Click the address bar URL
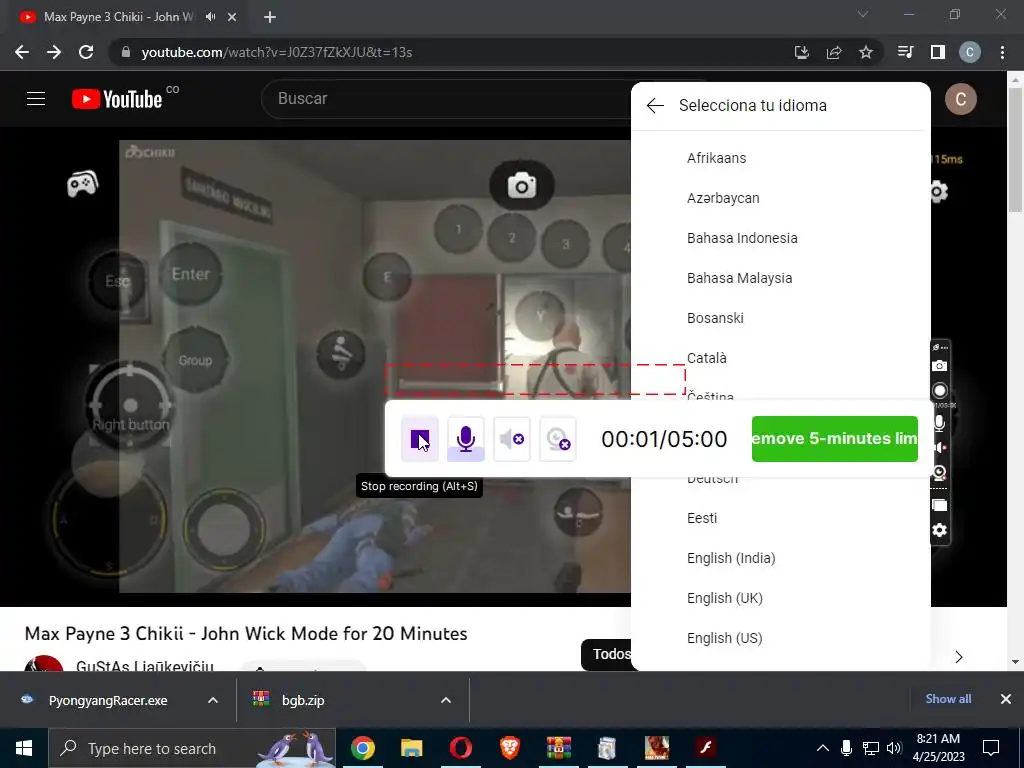The height and width of the screenshot is (768, 1024). click(x=277, y=52)
